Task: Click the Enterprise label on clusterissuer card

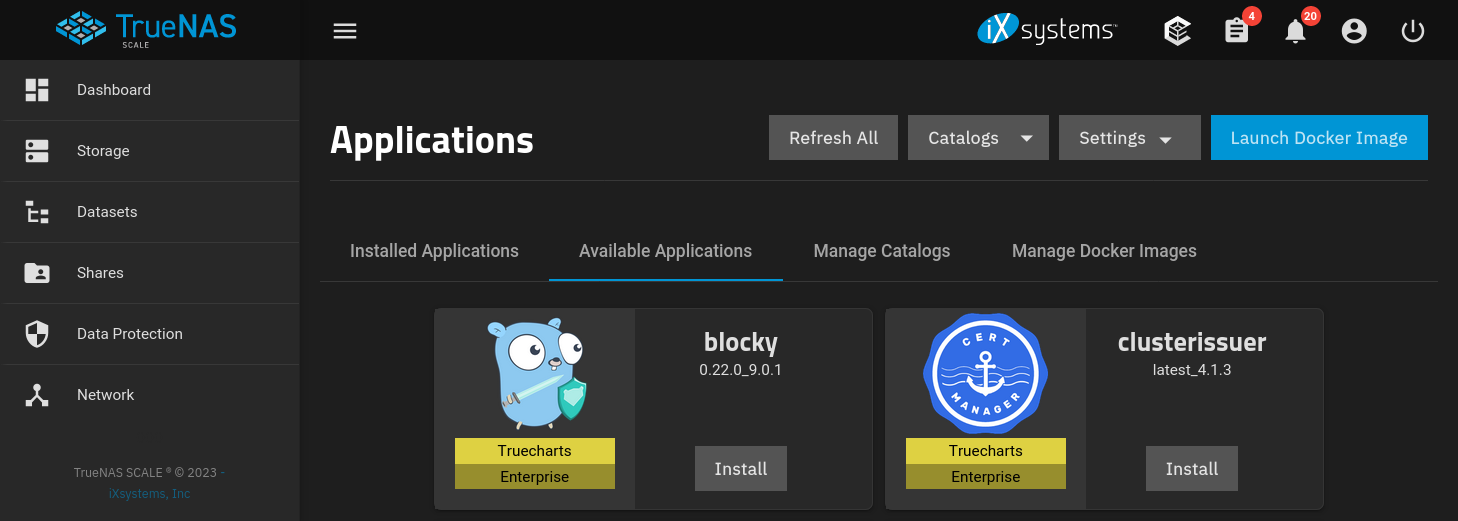Action: 986,477
